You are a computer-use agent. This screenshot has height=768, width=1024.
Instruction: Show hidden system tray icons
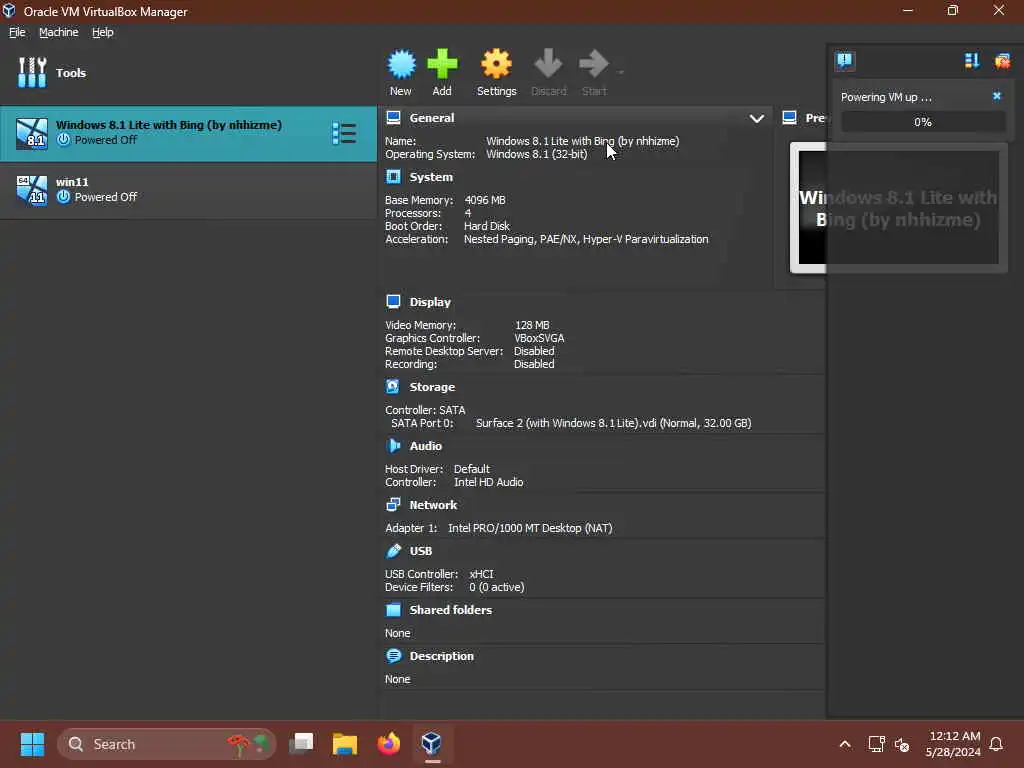pos(844,744)
